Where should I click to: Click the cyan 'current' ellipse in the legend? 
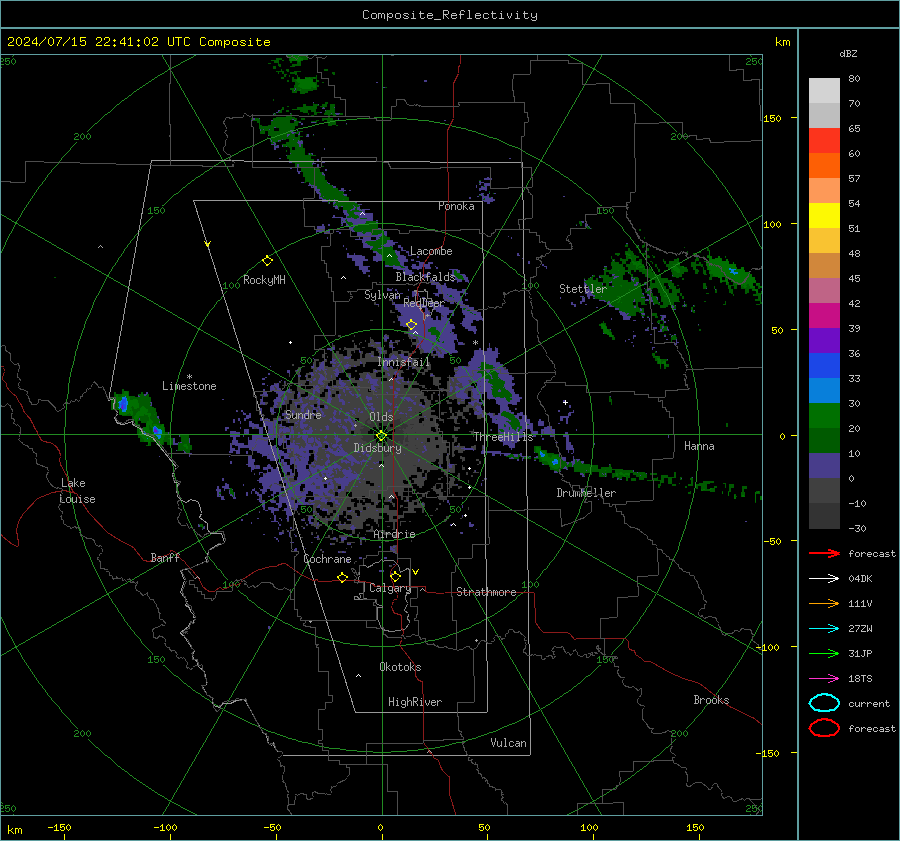(824, 703)
